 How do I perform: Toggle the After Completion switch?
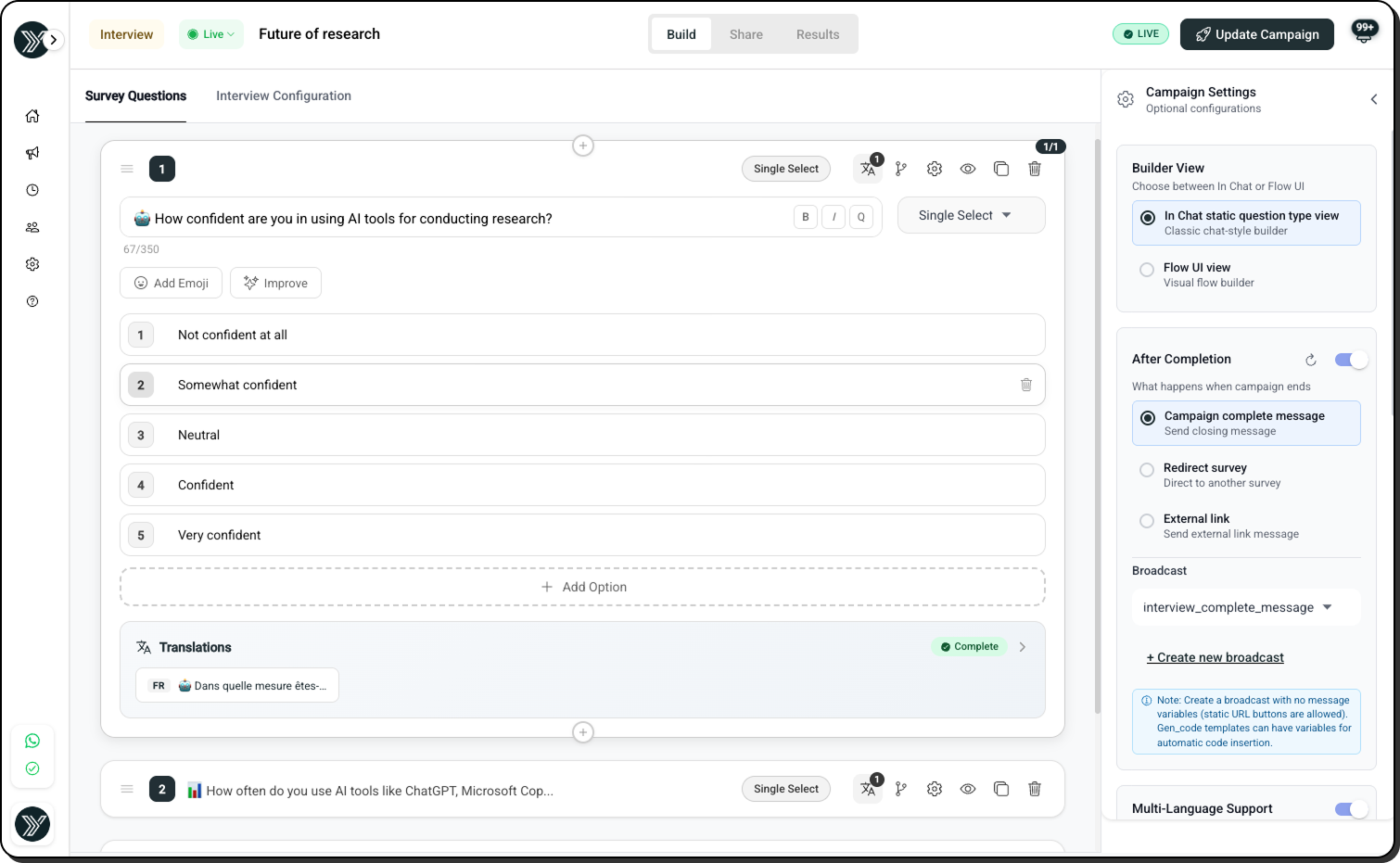pos(1350,360)
